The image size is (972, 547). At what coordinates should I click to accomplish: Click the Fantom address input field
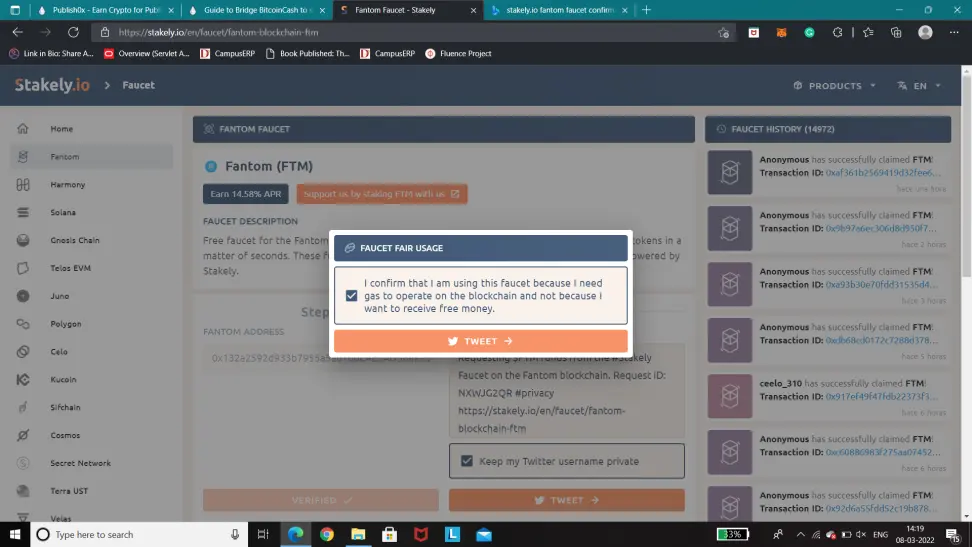click(320, 358)
